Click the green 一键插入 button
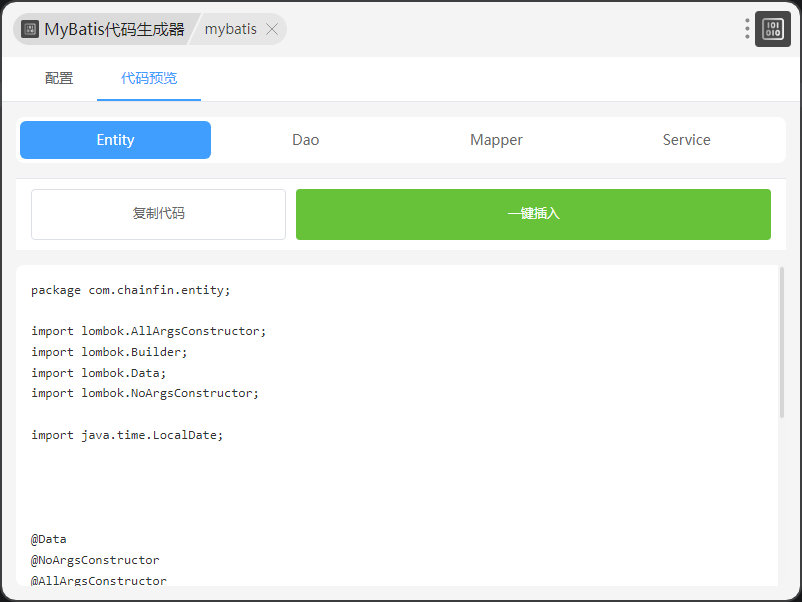This screenshot has width=802, height=602. 533,214
